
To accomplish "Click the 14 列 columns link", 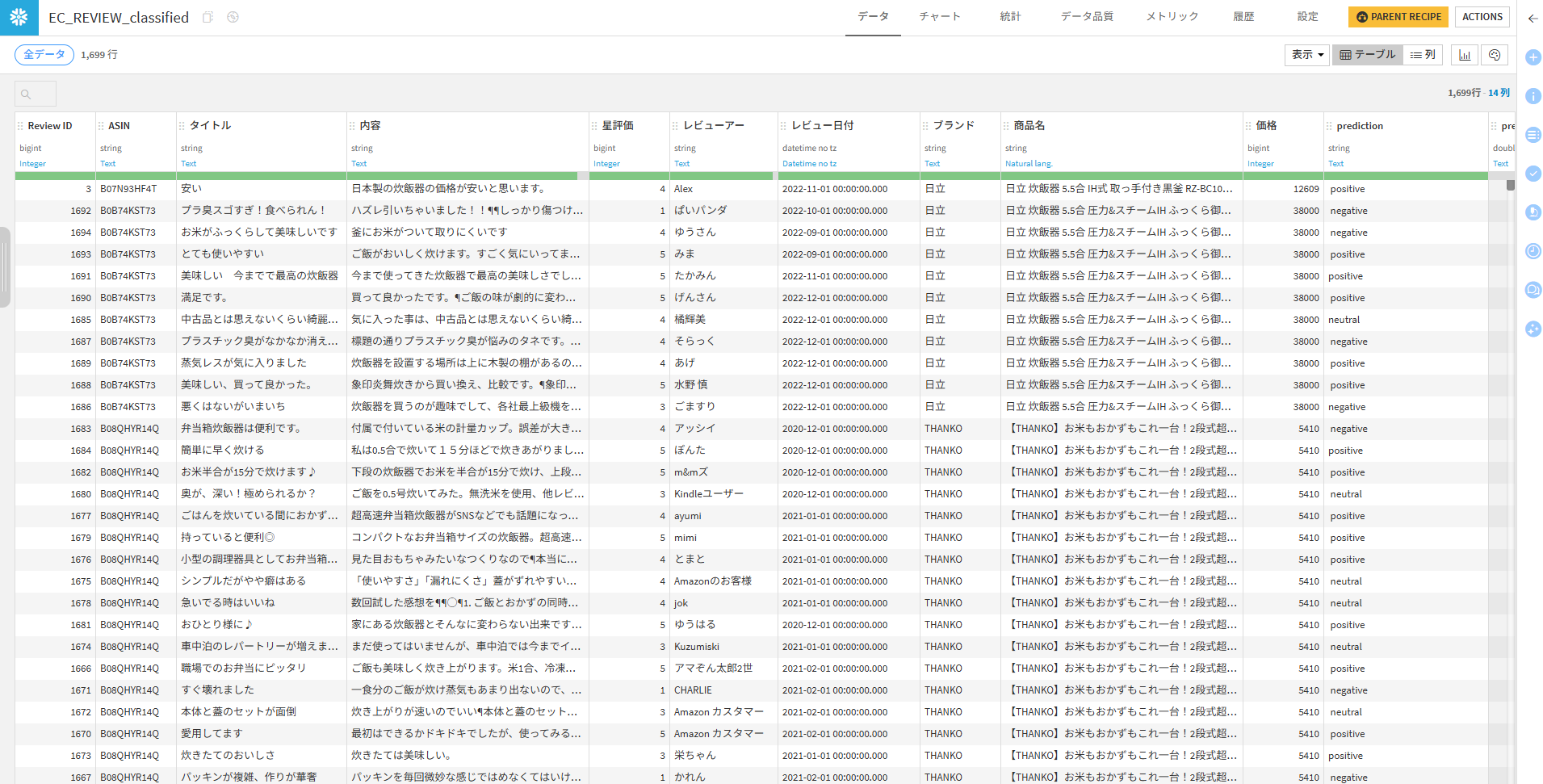I will tap(1499, 93).
